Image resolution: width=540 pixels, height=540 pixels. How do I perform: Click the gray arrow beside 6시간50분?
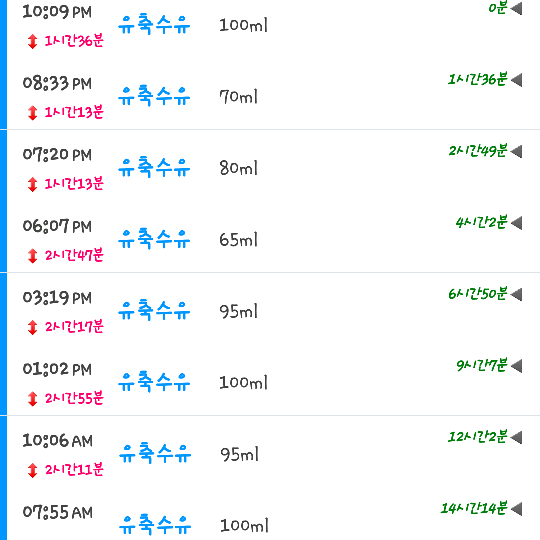pyautogui.click(x=516, y=294)
